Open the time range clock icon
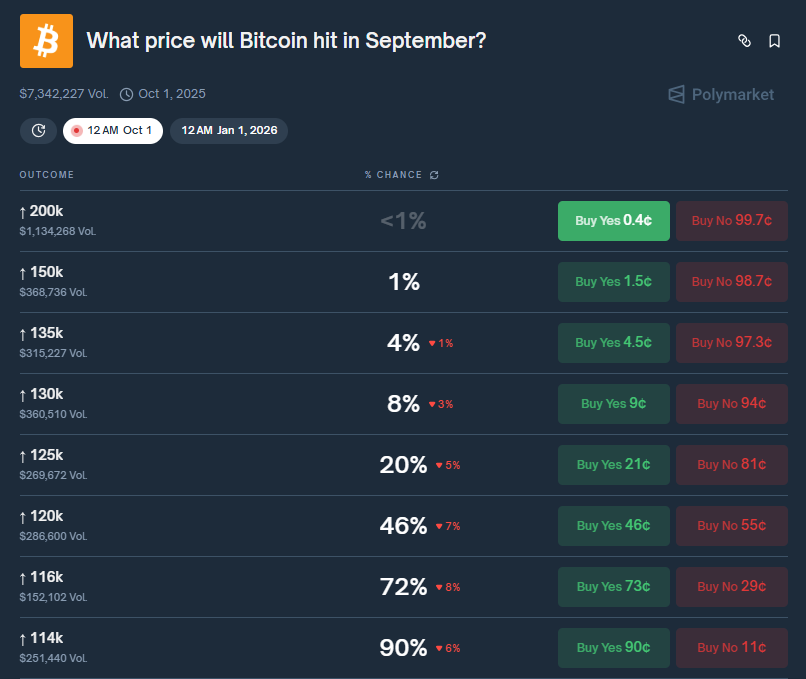 [38, 130]
